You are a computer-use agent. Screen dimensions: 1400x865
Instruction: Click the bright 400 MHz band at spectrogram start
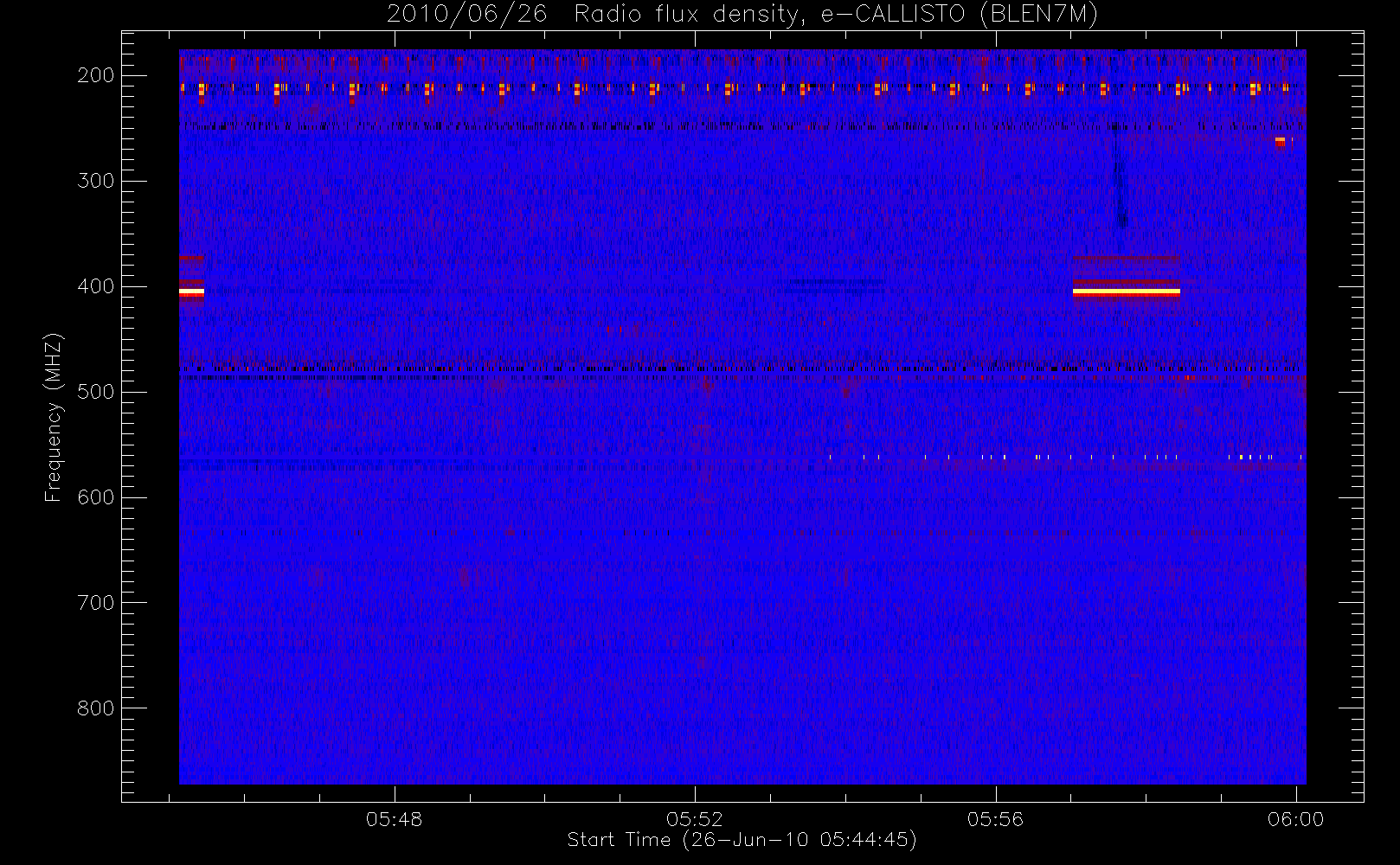pos(191,292)
